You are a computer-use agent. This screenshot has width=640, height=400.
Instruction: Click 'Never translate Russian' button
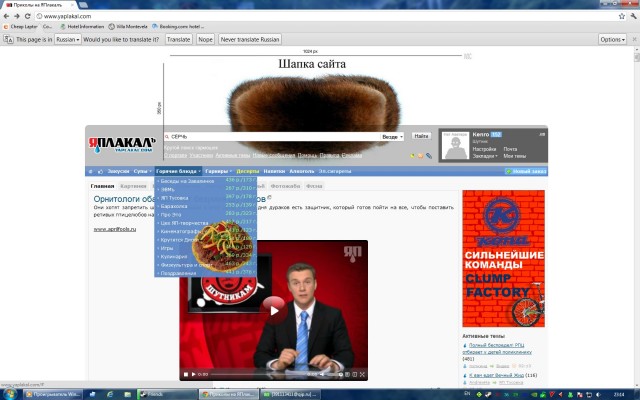click(x=250, y=40)
